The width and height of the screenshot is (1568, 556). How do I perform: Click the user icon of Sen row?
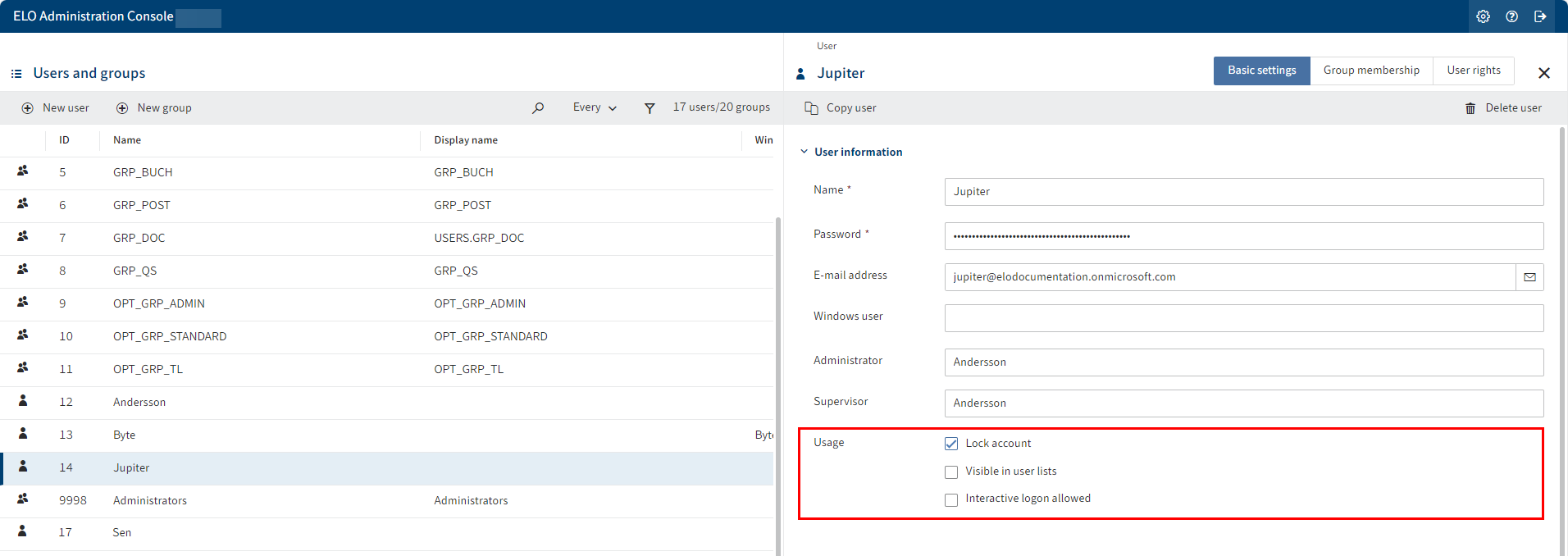tap(23, 531)
